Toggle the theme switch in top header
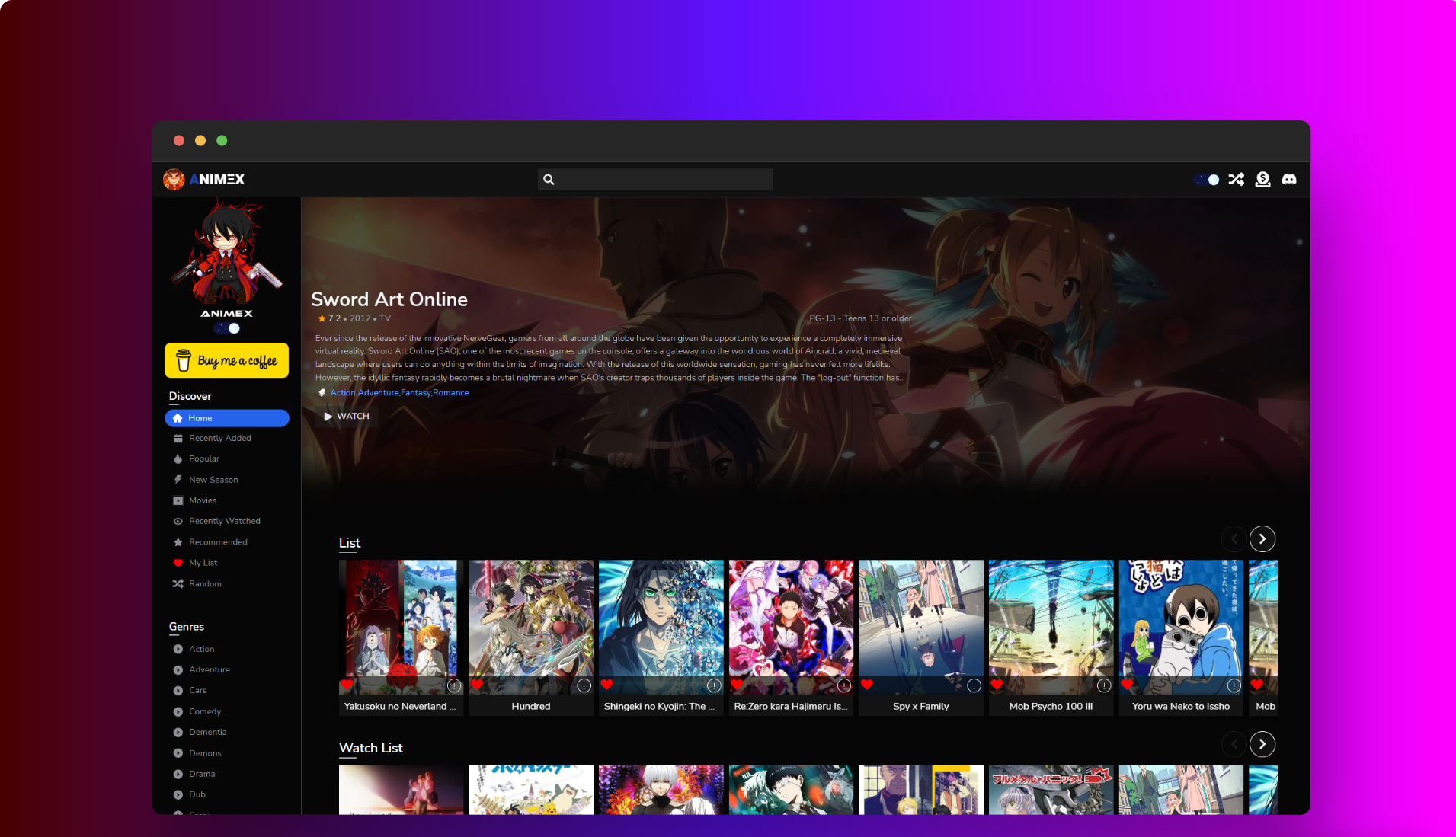 tap(1207, 180)
